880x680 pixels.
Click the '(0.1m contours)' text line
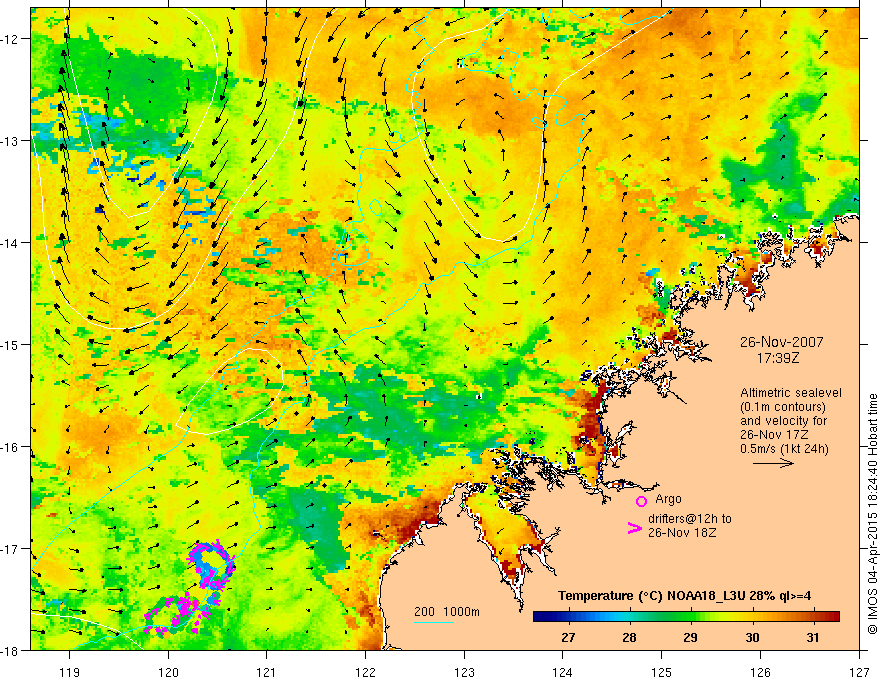783,407
